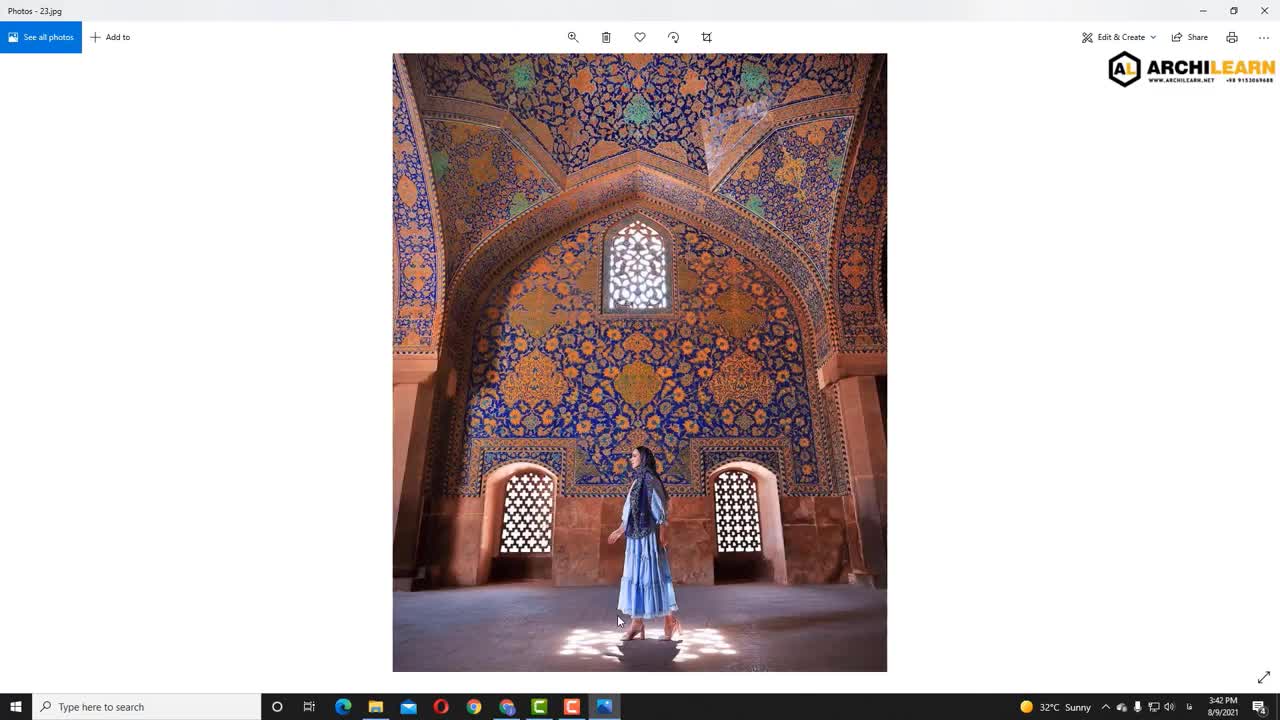The height and width of the screenshot is (720, 1280).
Task: Delete the photo with the trash icon
Action: pyautogui.click(x=606, y=37)
